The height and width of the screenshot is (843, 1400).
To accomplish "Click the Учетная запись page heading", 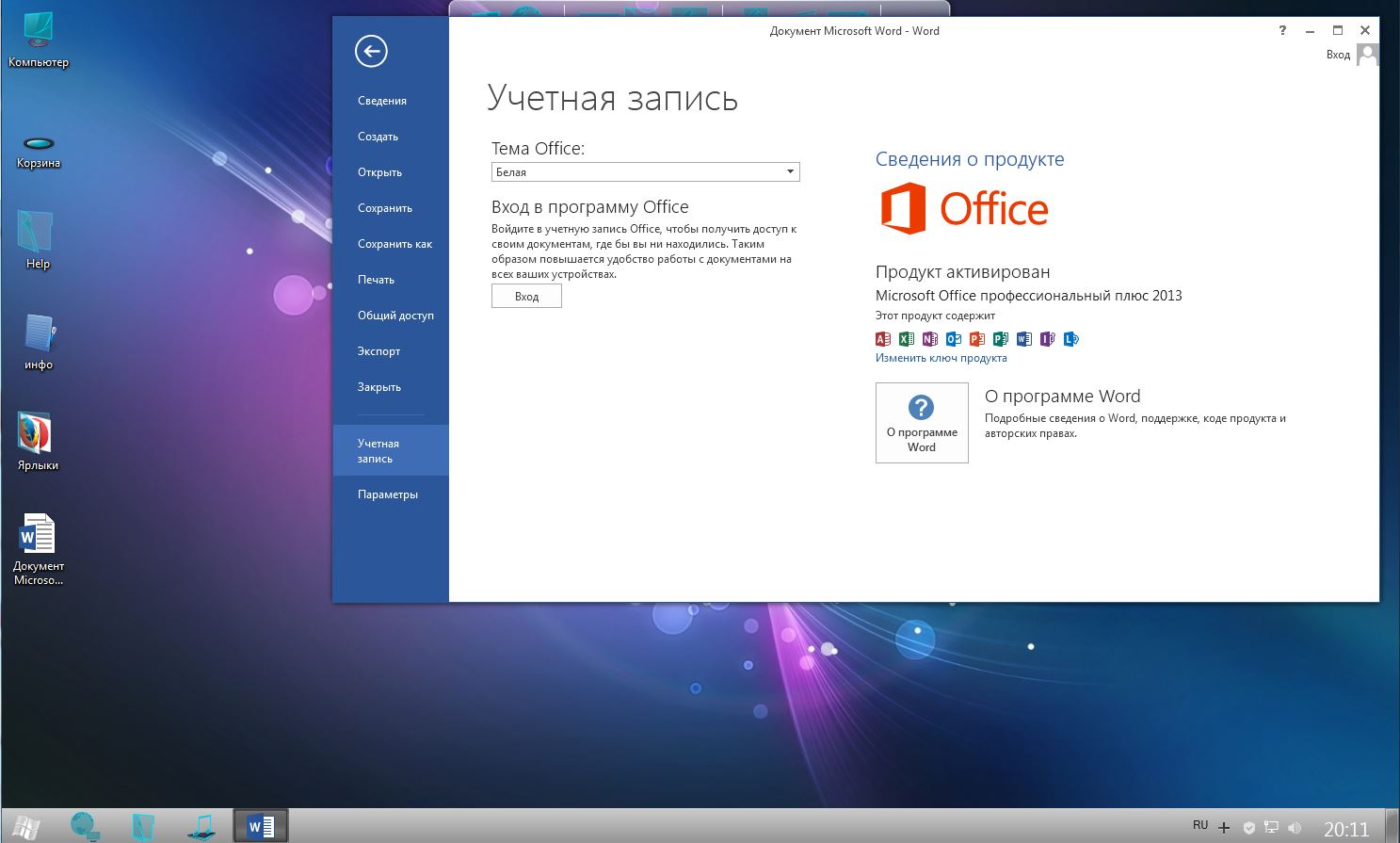I will coord(612,98).
